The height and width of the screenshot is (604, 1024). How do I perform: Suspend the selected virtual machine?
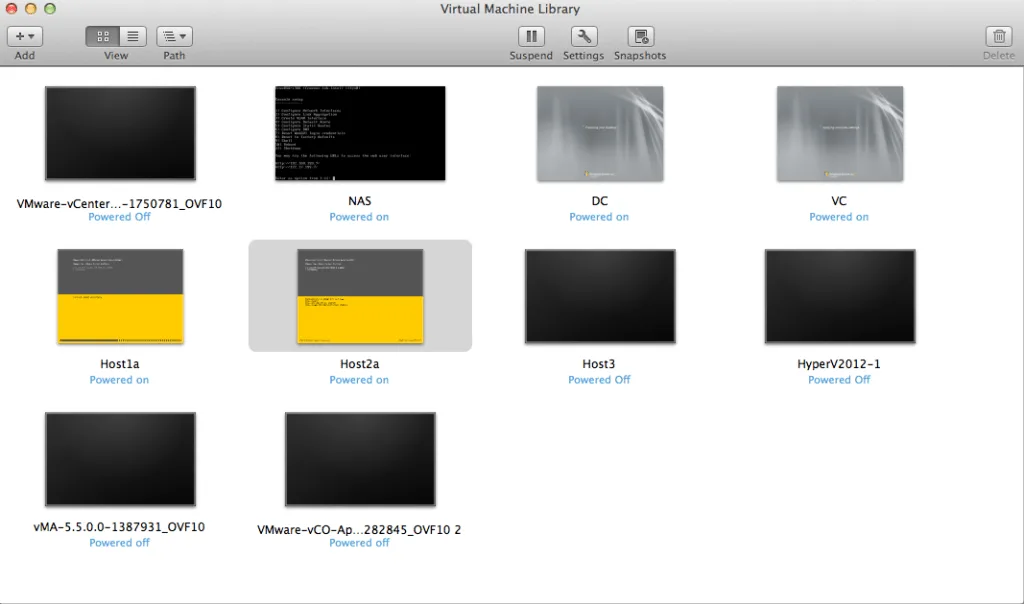pyautogui.click(x=531, y=37)
